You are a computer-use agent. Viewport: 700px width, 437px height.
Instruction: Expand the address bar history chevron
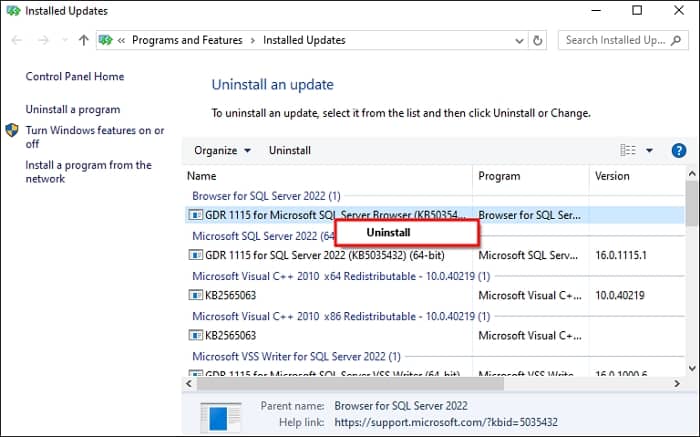[x=519, y=41]
